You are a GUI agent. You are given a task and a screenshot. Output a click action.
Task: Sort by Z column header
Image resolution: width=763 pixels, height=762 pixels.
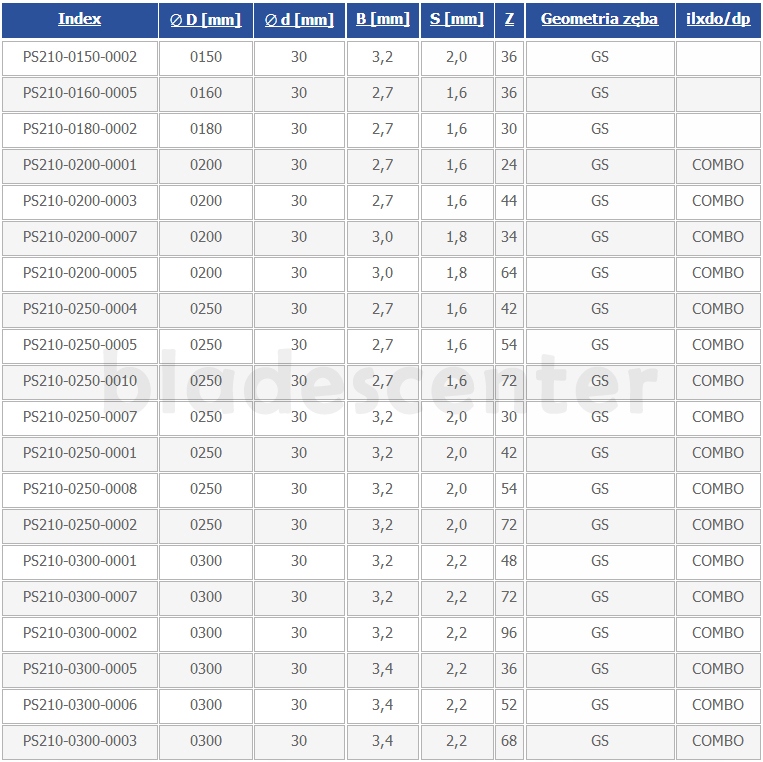pyautogui.click(x=509, y=19)
